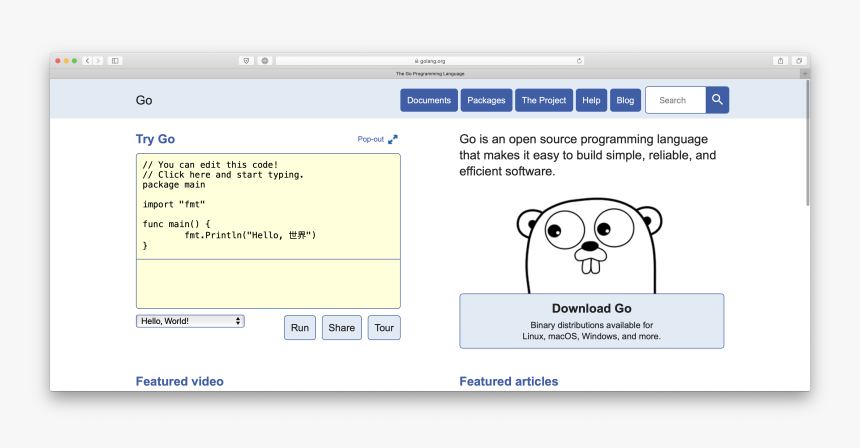Click the yellow minimize window button
The width and height of the screenshot is (860, 448).
[x=66, y=61]
